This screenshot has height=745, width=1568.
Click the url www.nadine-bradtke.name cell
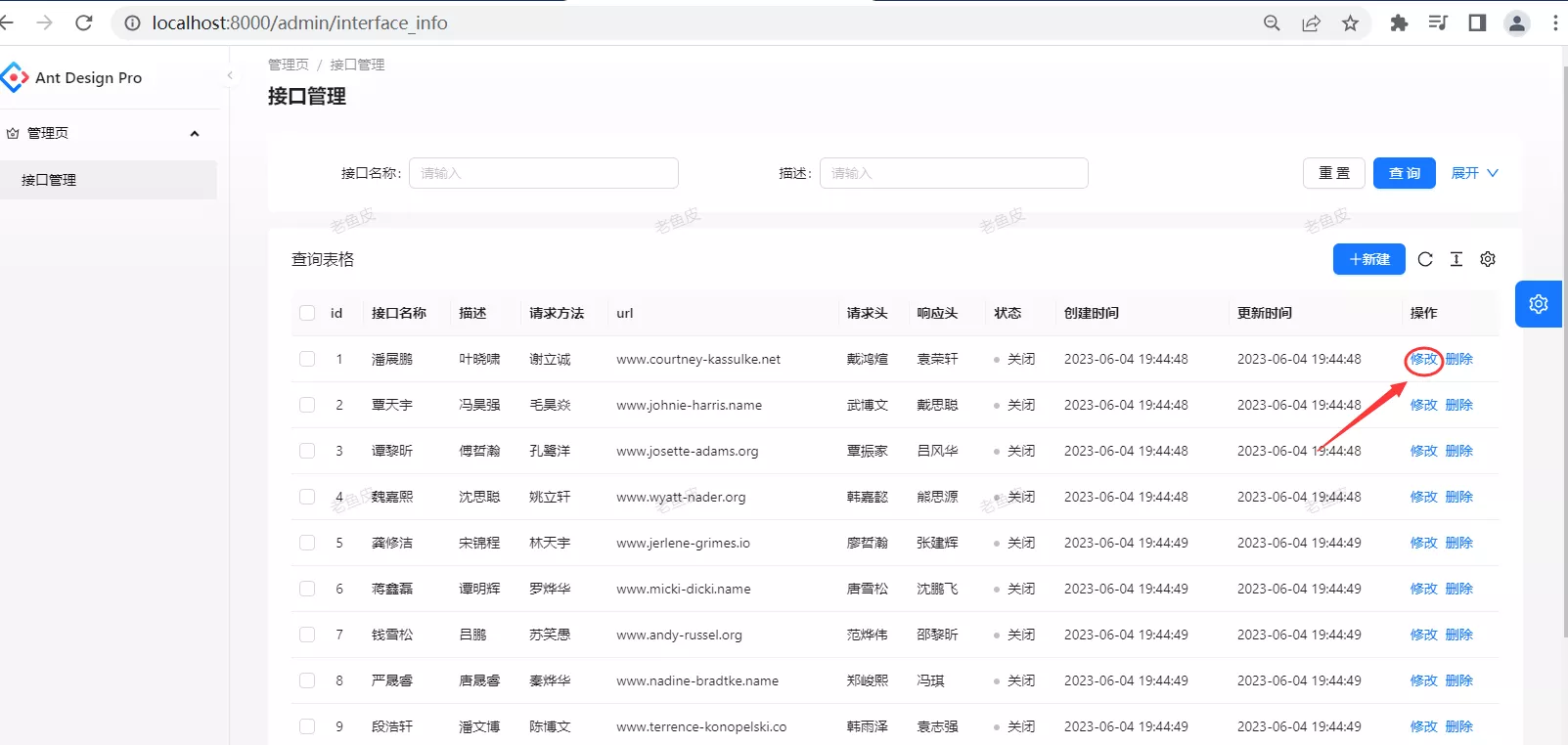pos(697,680)
